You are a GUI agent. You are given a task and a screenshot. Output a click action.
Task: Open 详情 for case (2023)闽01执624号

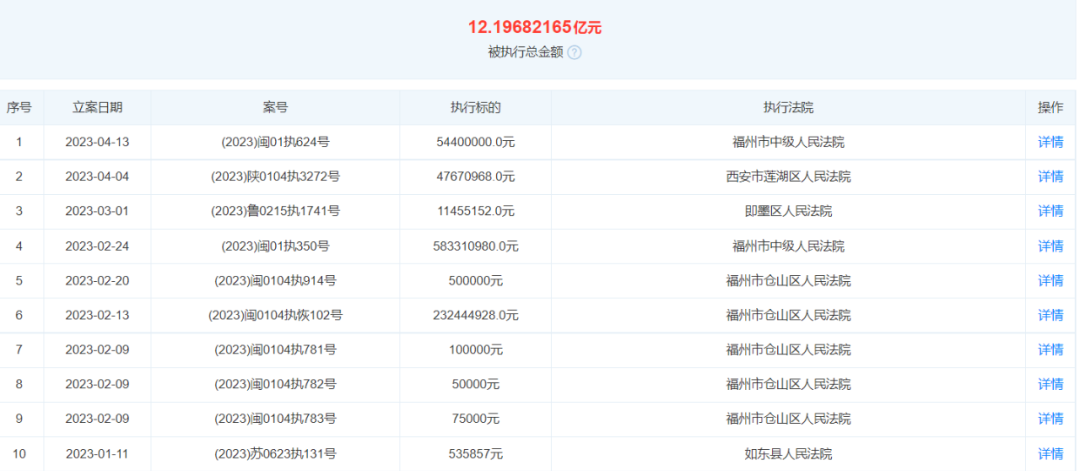click(1050, 143)
